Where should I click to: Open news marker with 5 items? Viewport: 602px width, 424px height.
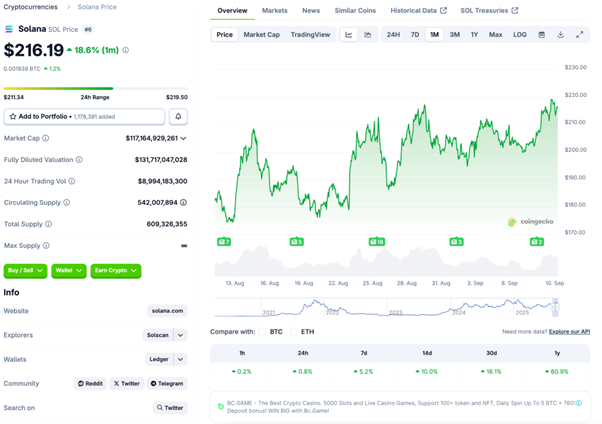point(296,242)
